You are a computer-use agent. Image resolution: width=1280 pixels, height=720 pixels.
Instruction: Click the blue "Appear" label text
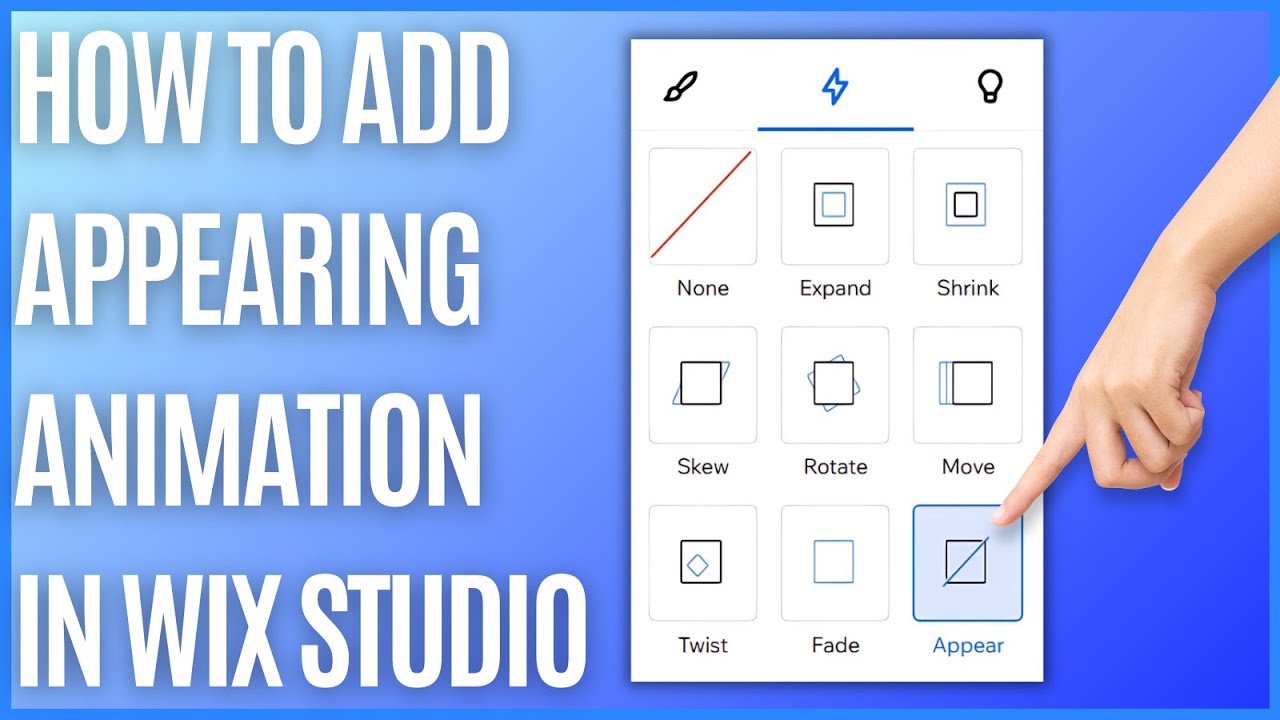click(968, 646)
